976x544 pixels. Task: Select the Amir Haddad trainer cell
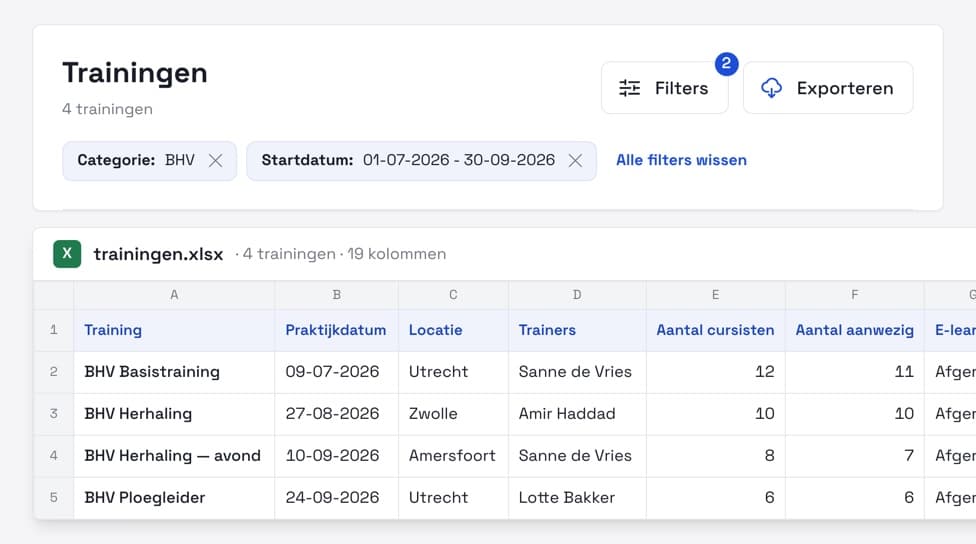coord(577,414)
